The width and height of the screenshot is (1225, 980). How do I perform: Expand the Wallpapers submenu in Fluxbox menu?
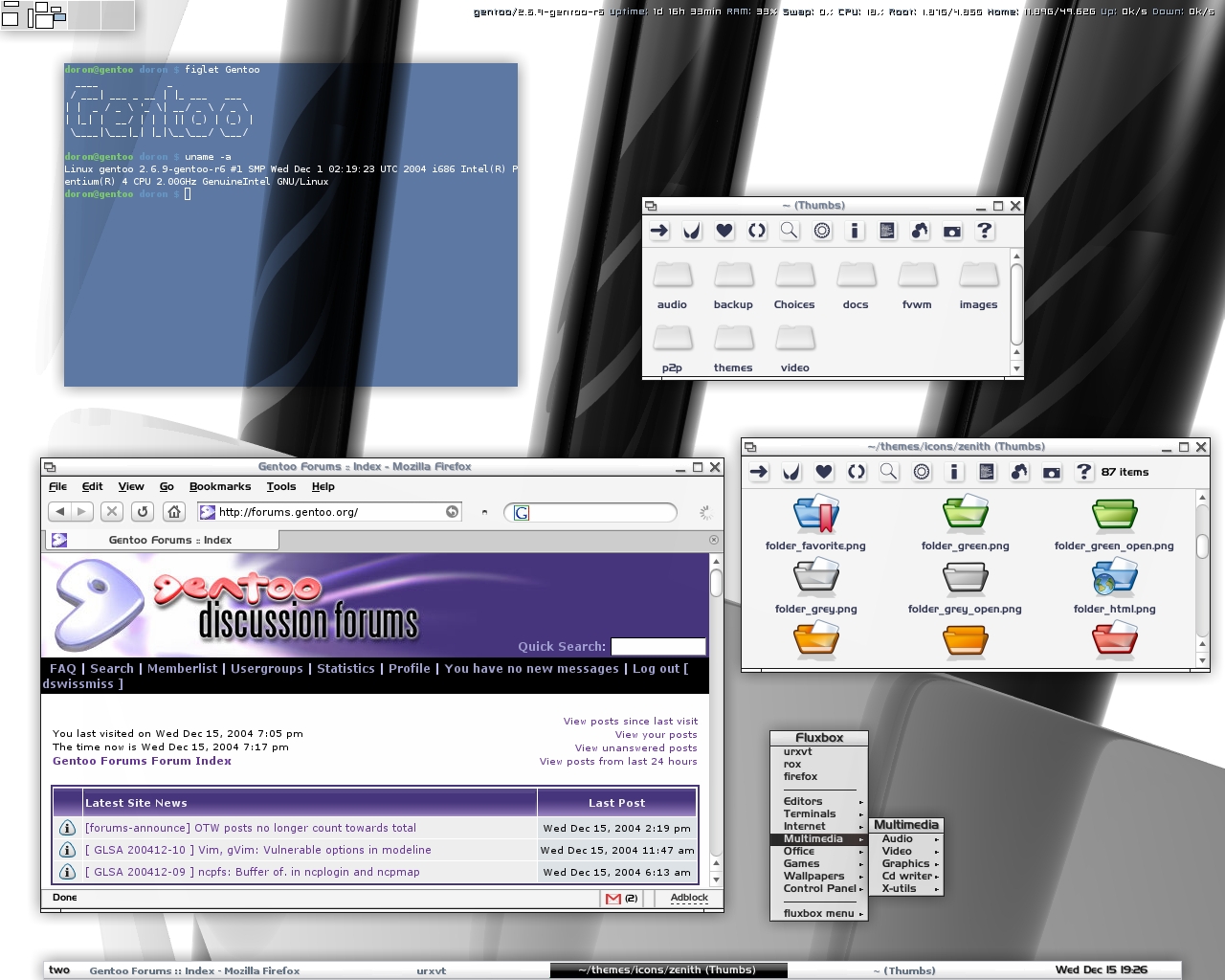818,876
